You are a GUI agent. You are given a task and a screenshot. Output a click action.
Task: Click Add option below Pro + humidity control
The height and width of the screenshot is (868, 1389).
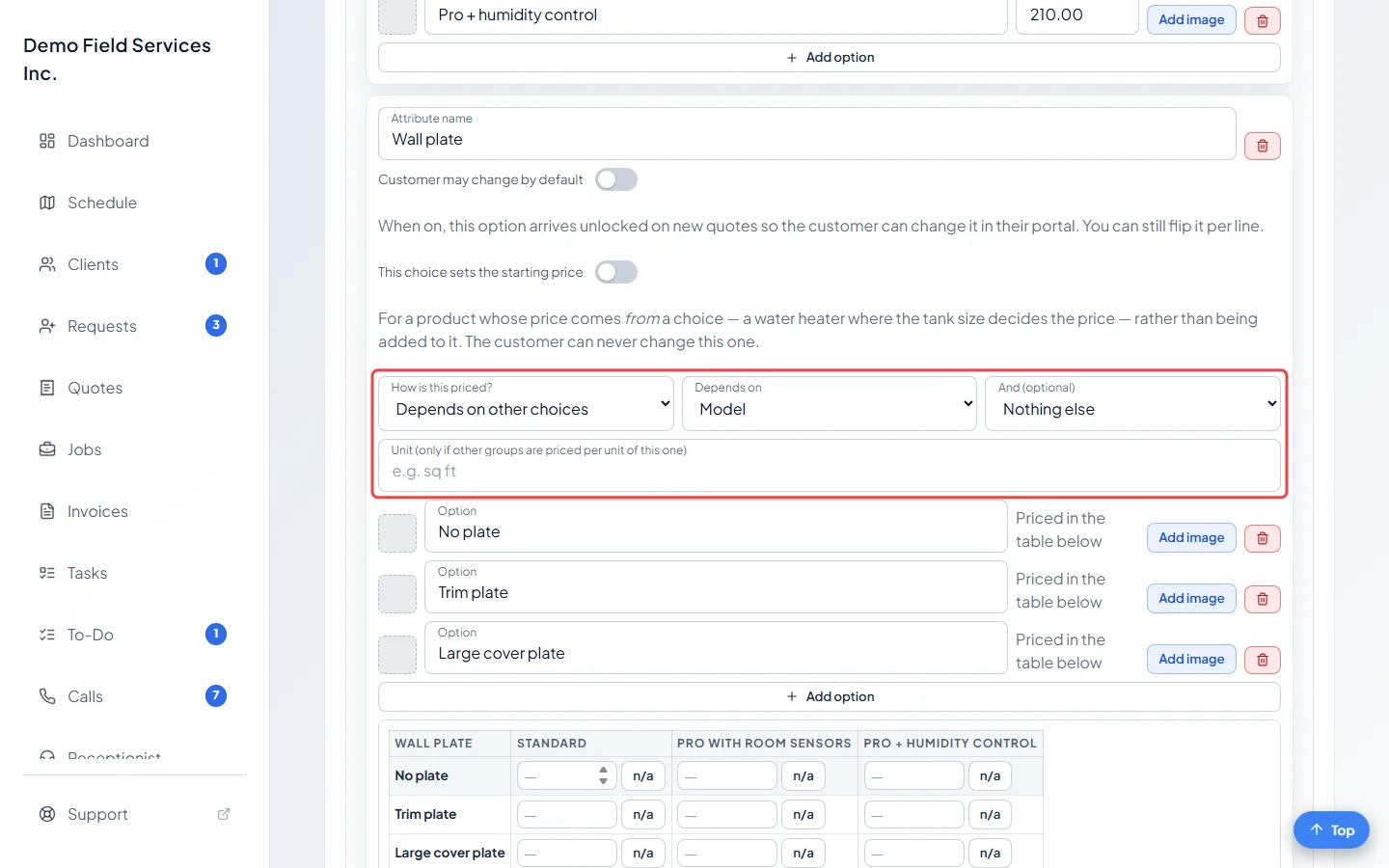click(x=830, y=57)
